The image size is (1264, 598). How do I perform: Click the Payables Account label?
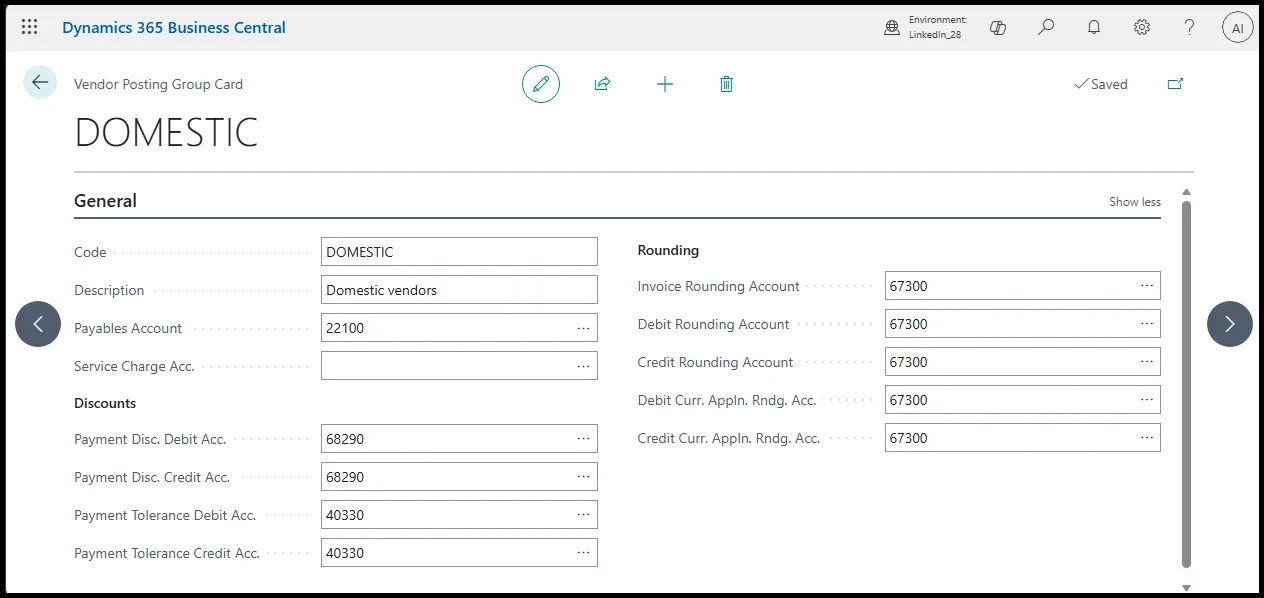pos(128,328)
